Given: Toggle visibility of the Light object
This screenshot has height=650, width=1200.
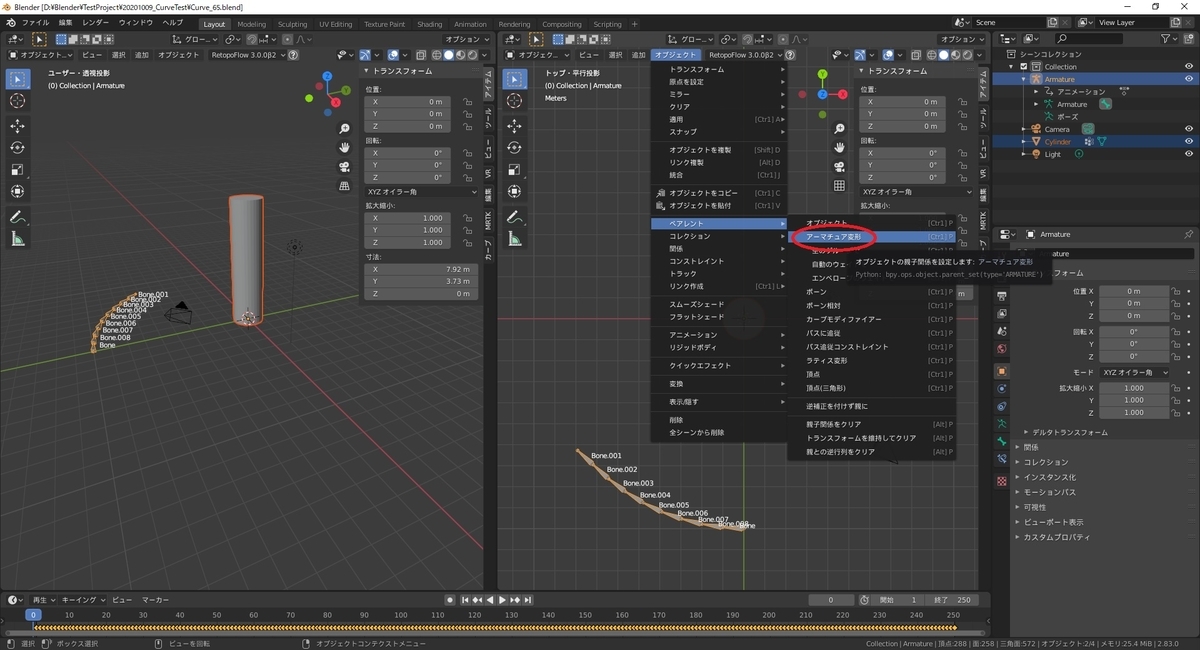Looking at the screenshot, I should pyautogui.click(x=1189, y=154).
